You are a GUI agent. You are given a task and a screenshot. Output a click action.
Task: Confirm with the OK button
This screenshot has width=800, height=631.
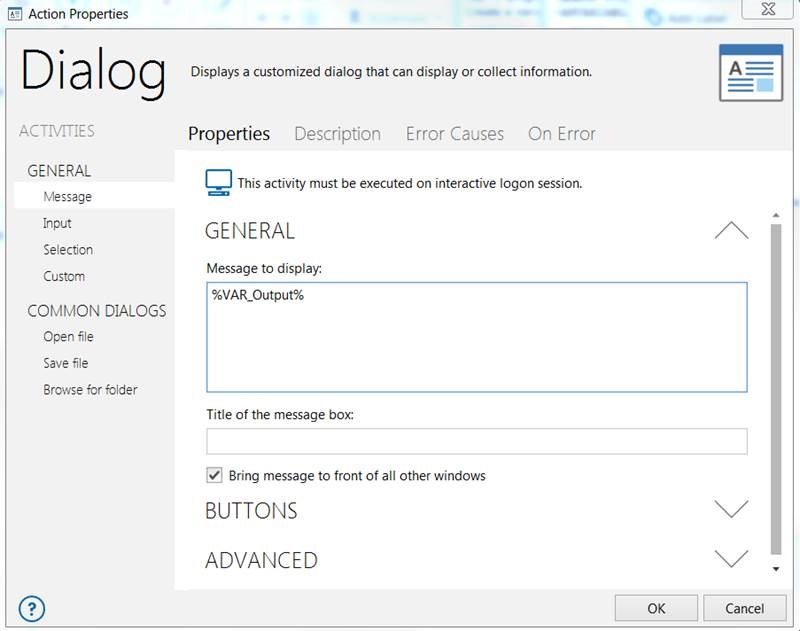click(656, 608)
